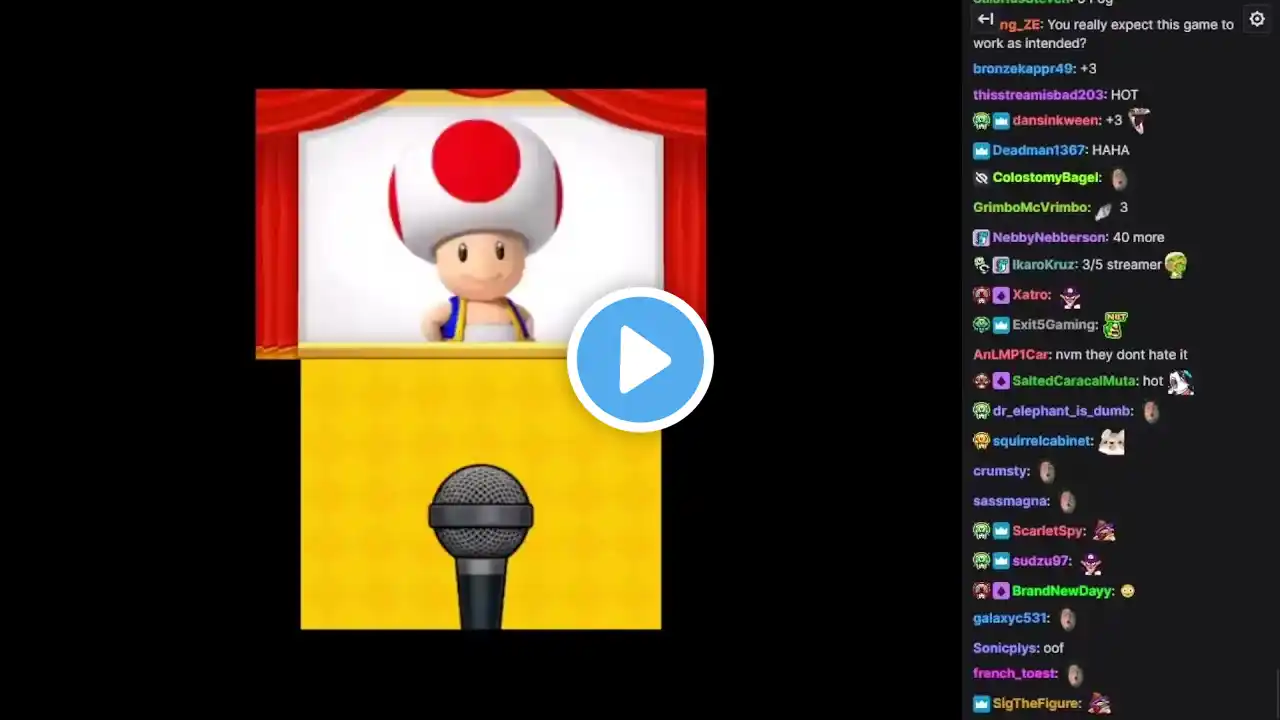Click the purple badge beside SaltedCaracalMuta

tap(1001, 381)
